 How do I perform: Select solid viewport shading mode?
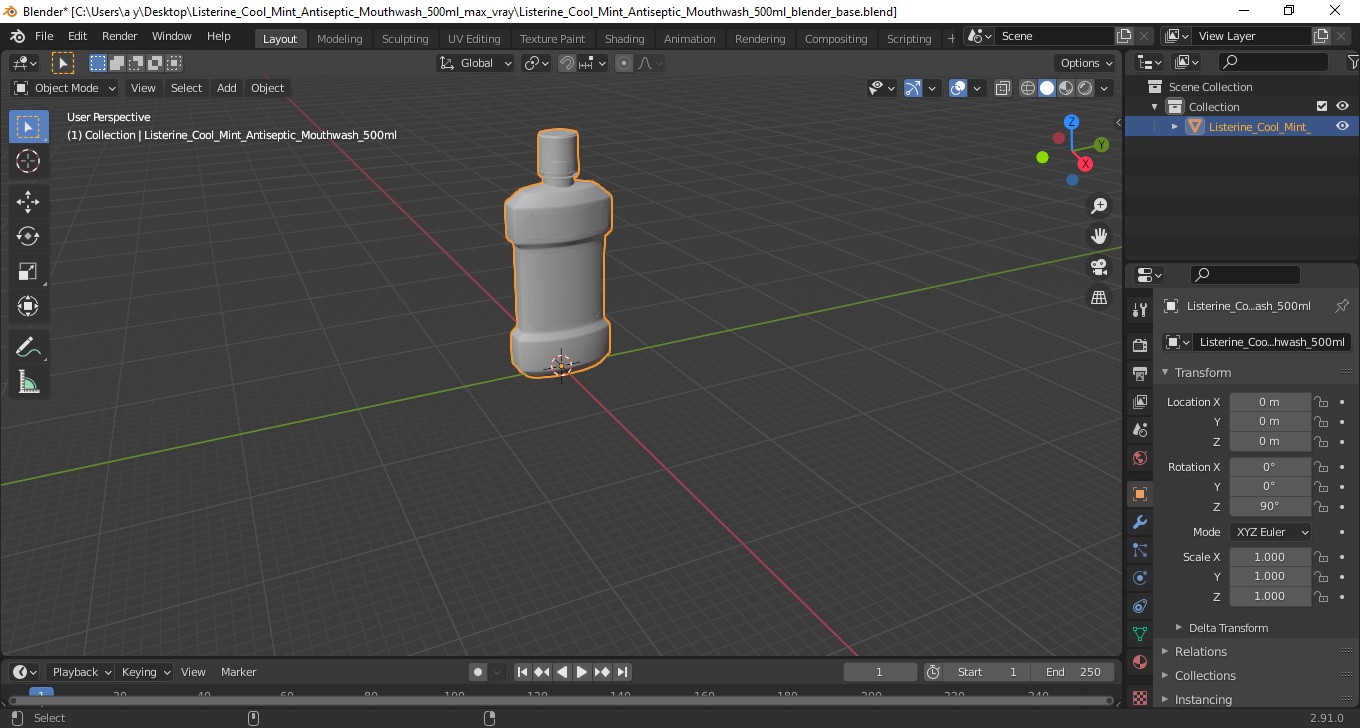[1047, 88]
